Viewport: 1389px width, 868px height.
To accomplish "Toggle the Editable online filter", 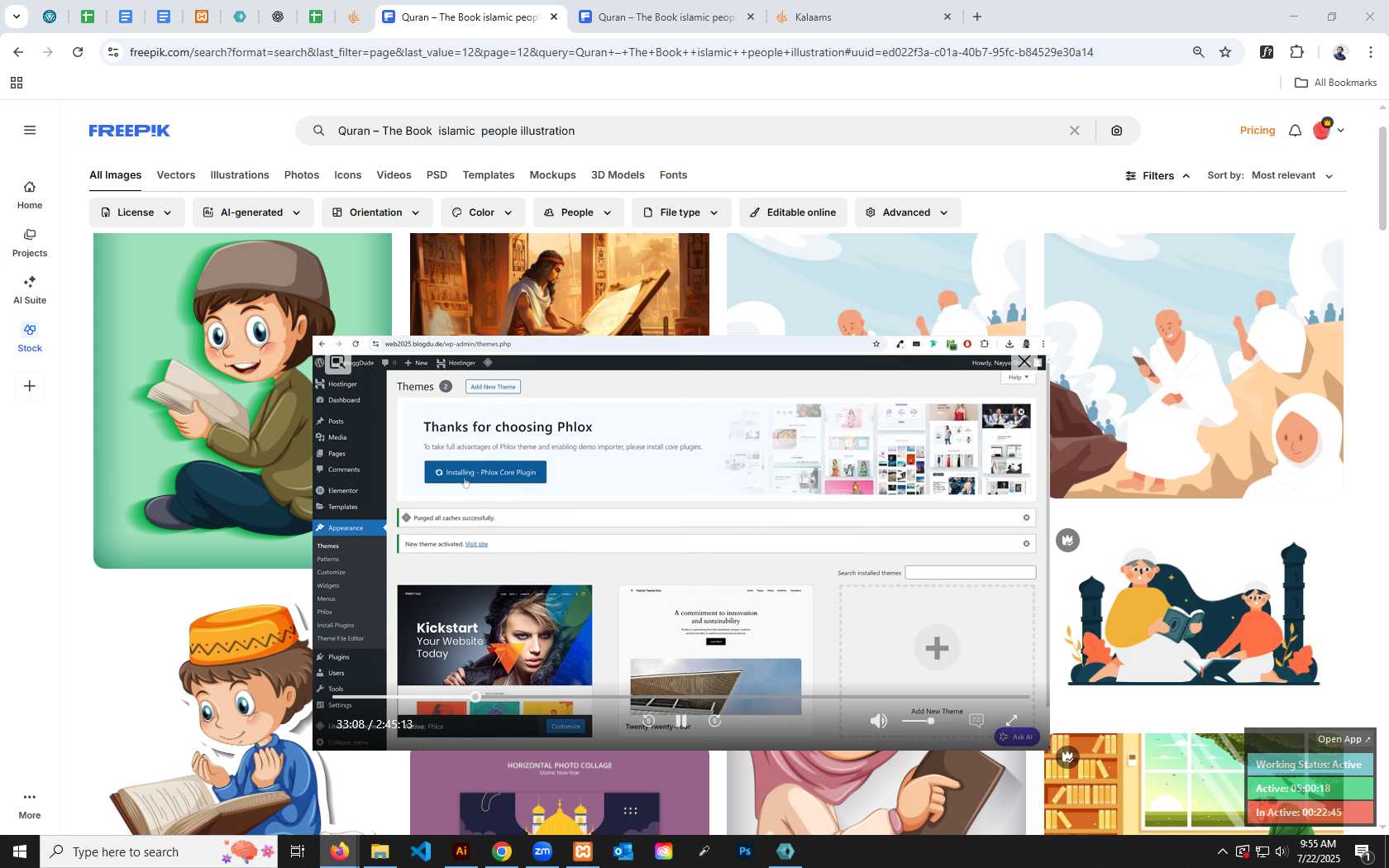I will click(793, 212).
